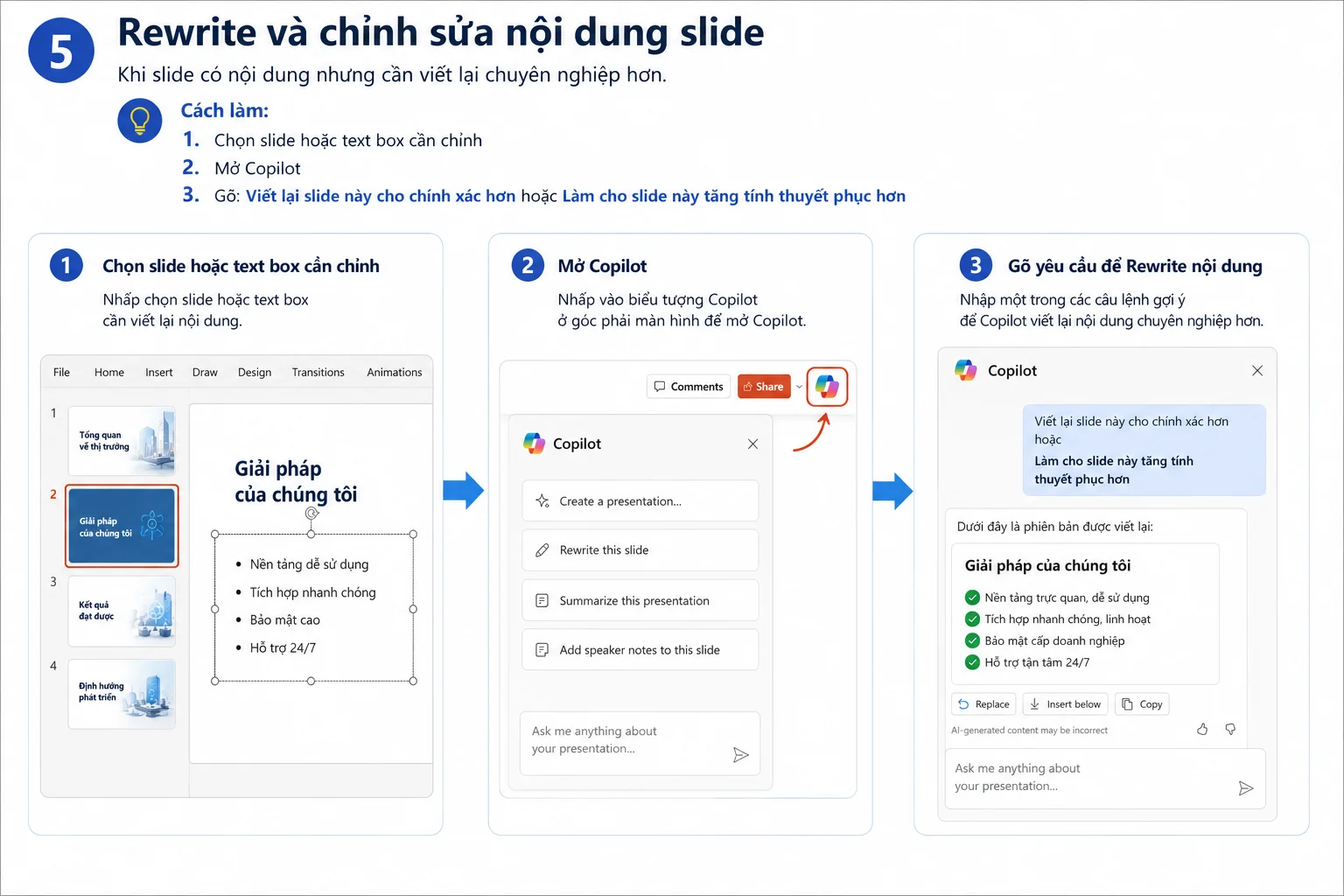Open the Animations ribbon tab

pos(395,372)
